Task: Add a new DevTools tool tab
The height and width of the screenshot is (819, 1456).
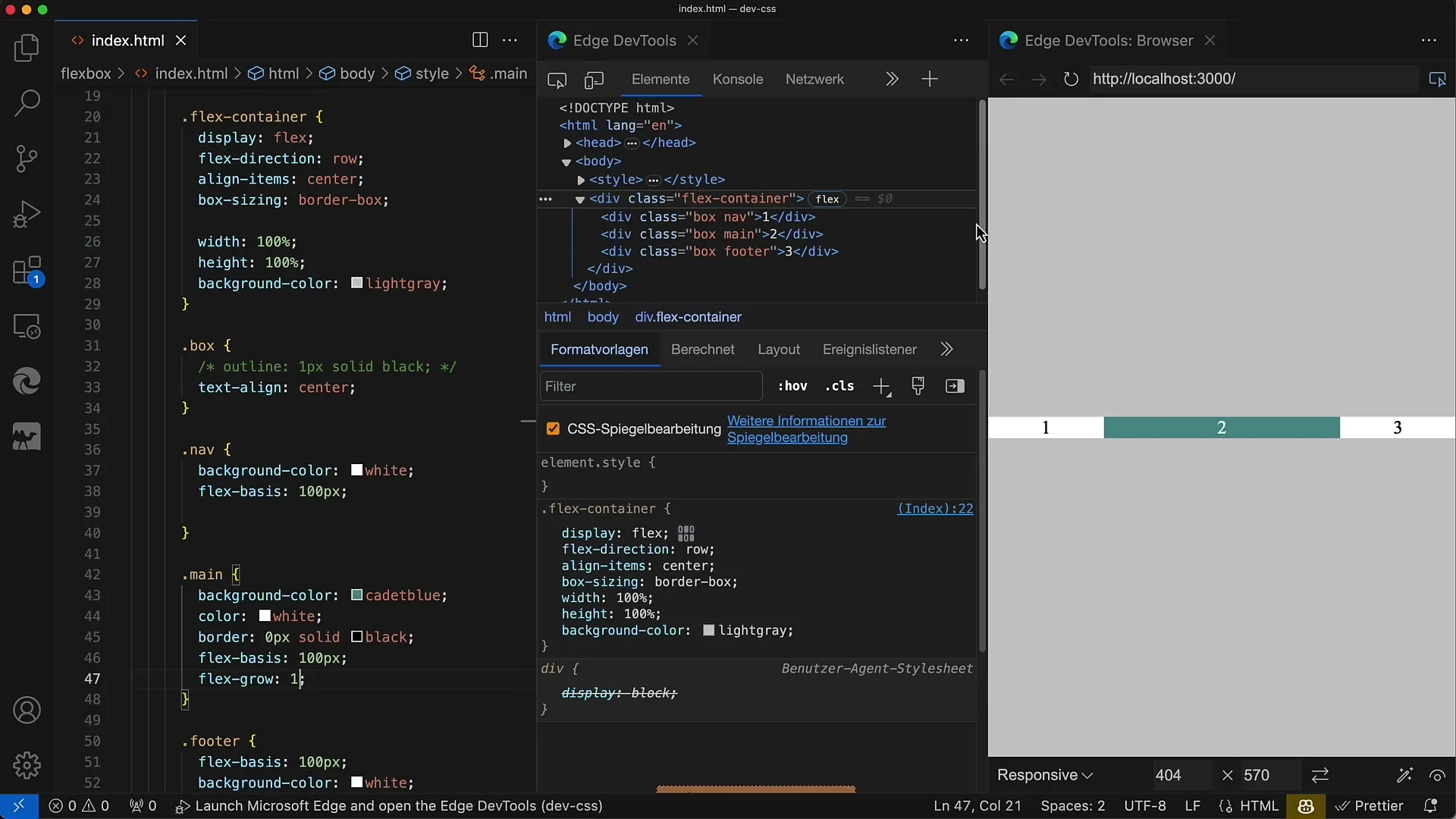Action: click(930, 79)
